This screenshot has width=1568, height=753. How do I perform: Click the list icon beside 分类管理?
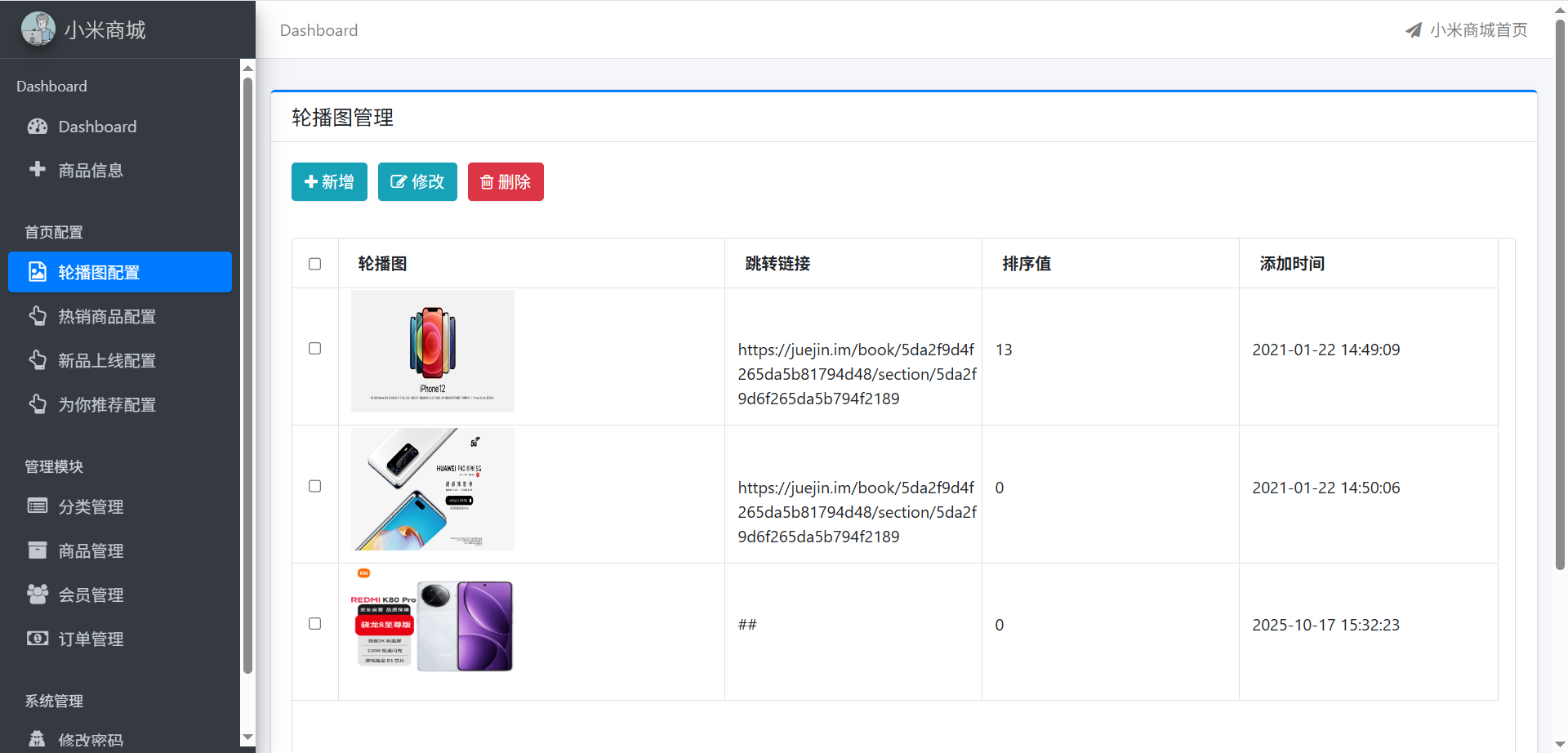click(x=38, y=506)
